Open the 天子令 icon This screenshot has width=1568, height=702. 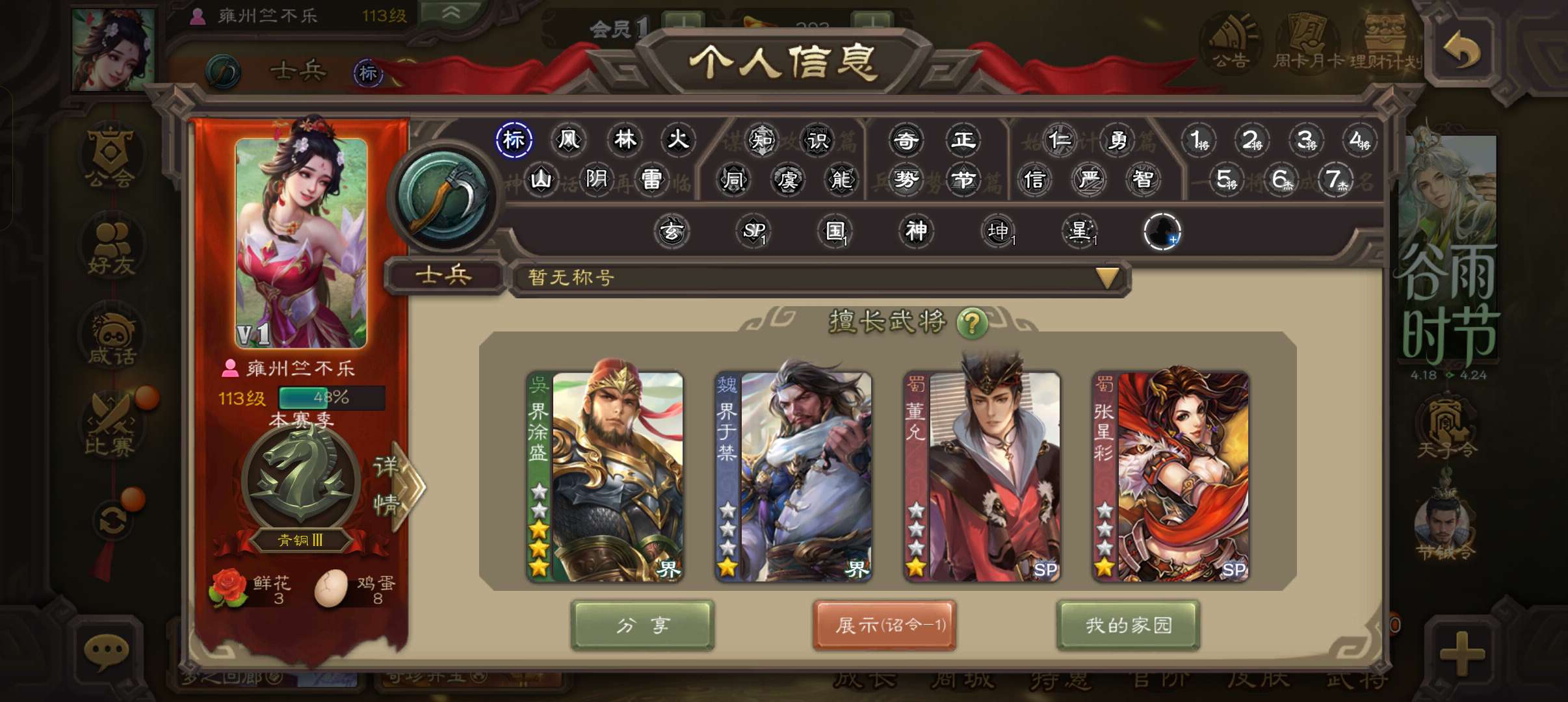(x=1448, y=430)
